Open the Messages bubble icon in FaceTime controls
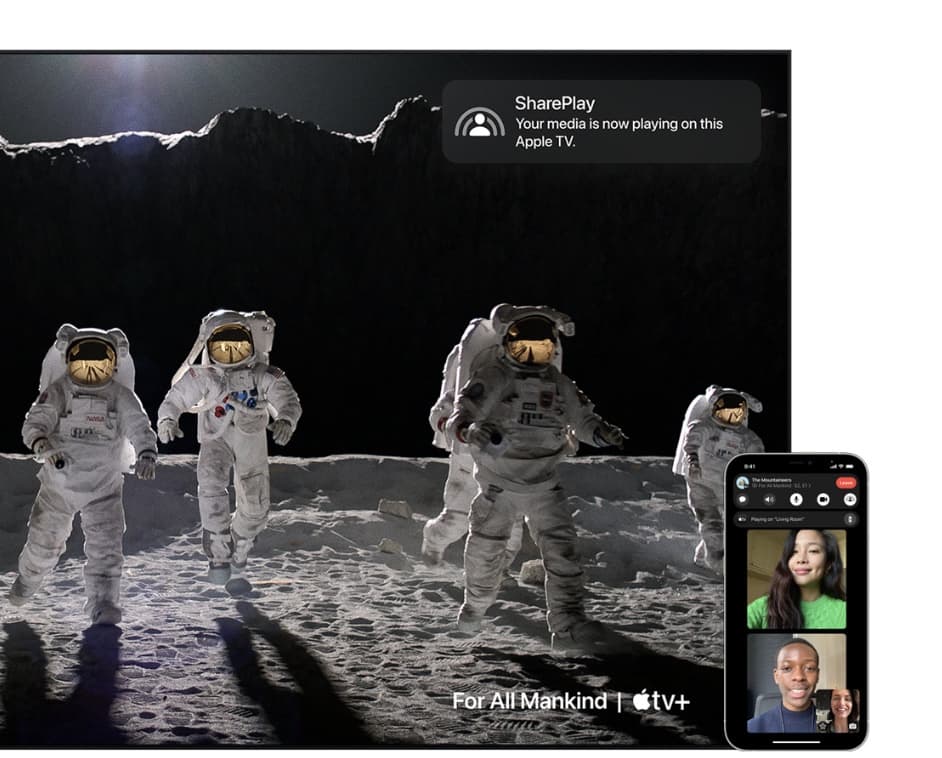This screenshot has height=758, width=942. [743, 500]
